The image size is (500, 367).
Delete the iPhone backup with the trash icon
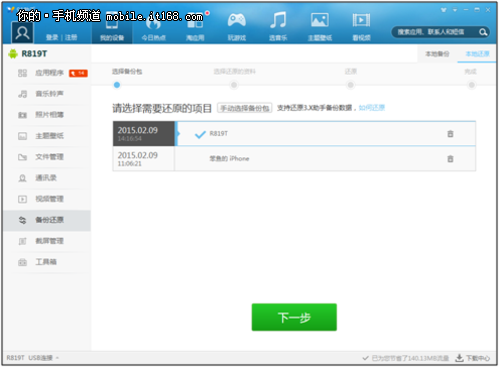tap(450, 159)
